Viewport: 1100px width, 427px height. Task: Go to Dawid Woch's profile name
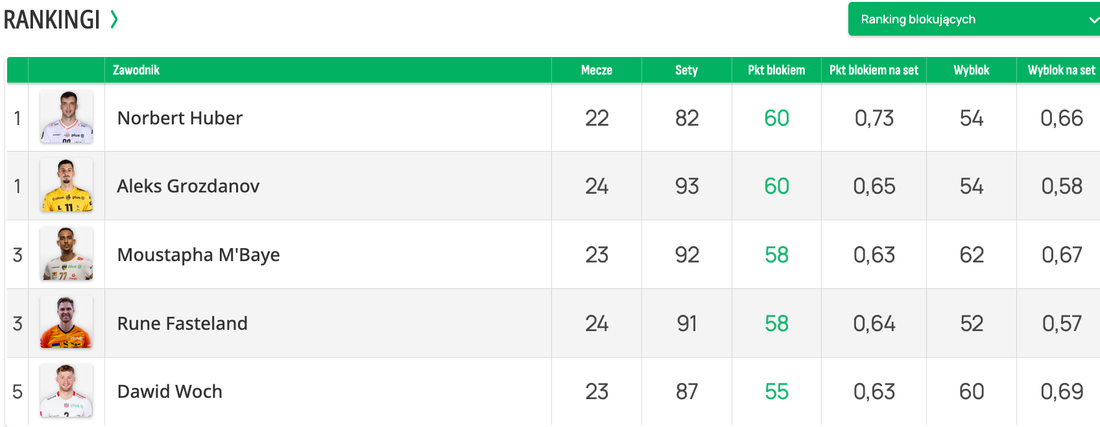click(170, 391)
